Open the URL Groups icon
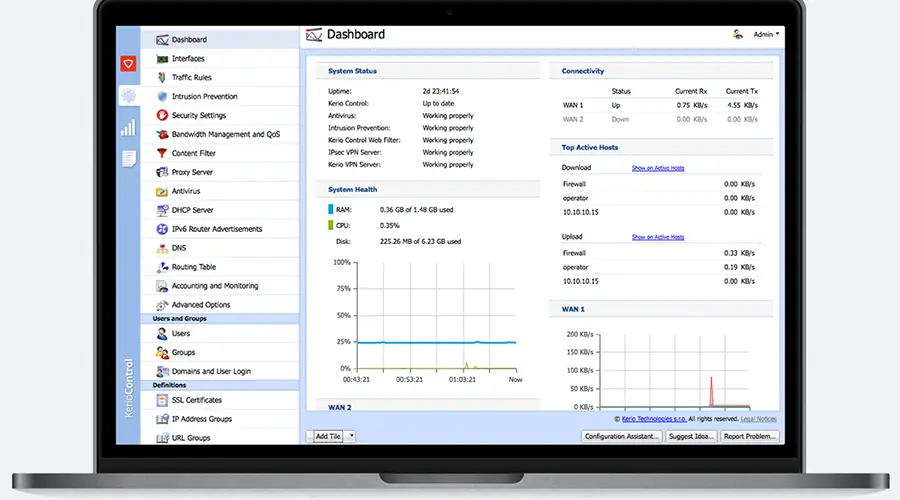The image size is (900, 500). pos(162,438)
